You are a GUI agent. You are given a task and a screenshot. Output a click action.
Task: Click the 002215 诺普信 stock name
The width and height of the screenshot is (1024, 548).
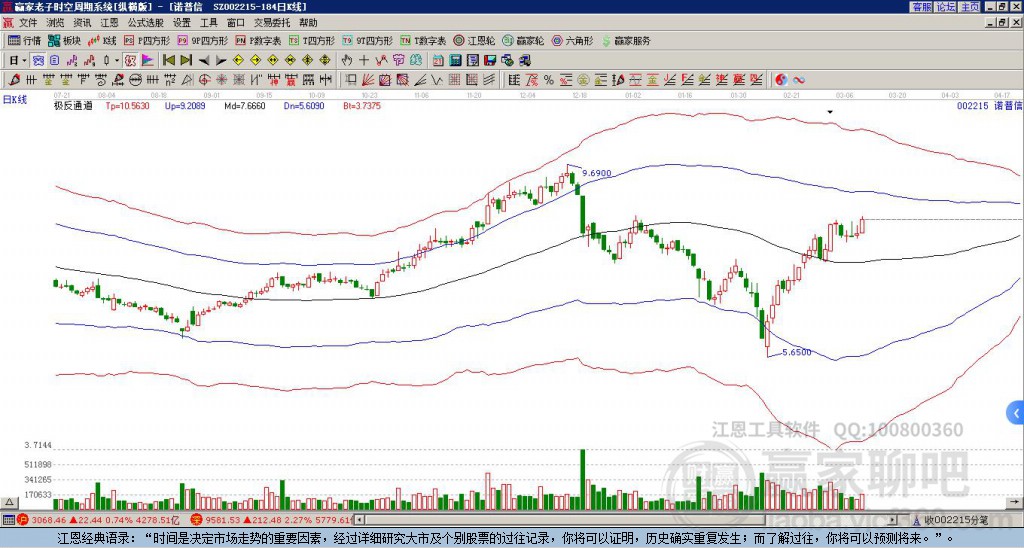tap(989, 106)
